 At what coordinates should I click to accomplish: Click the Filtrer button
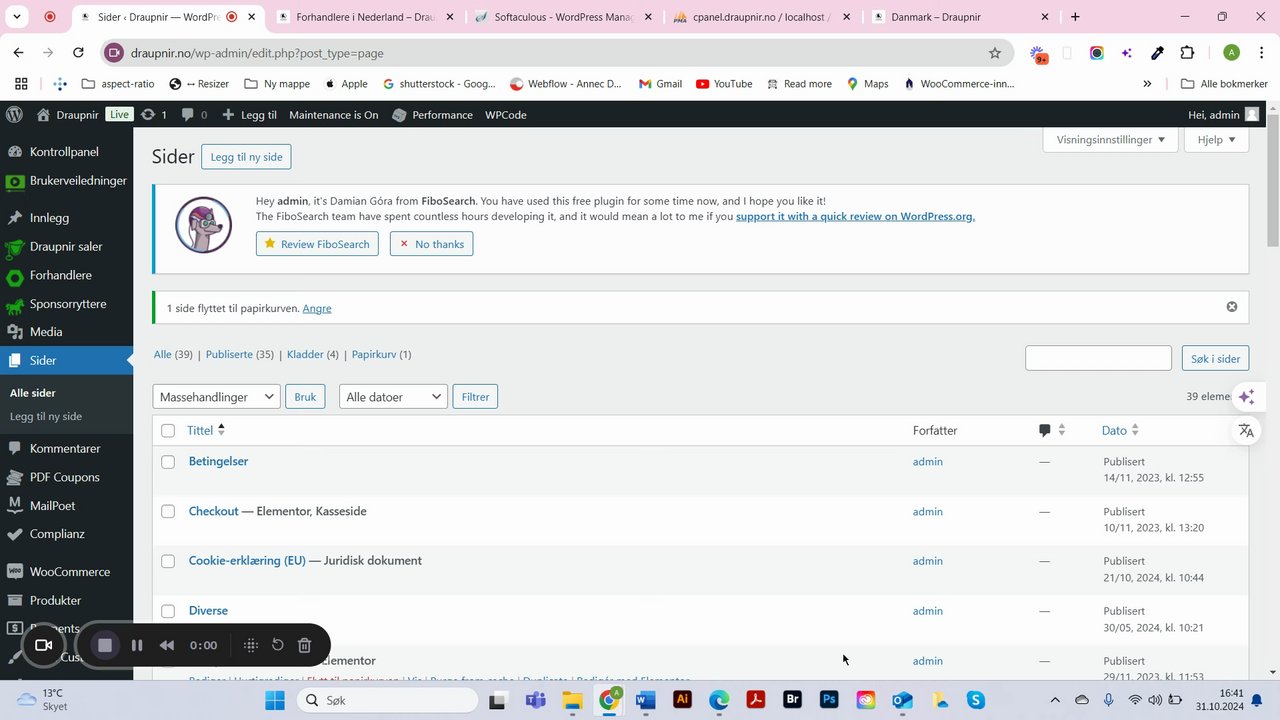(x=475, y=397)
